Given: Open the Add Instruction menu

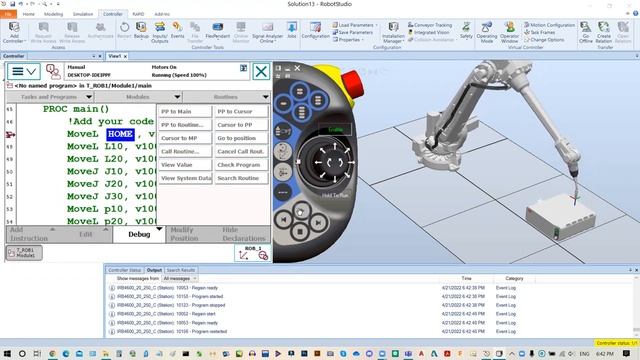Looking at the screenshot, I should coord(32,234).
